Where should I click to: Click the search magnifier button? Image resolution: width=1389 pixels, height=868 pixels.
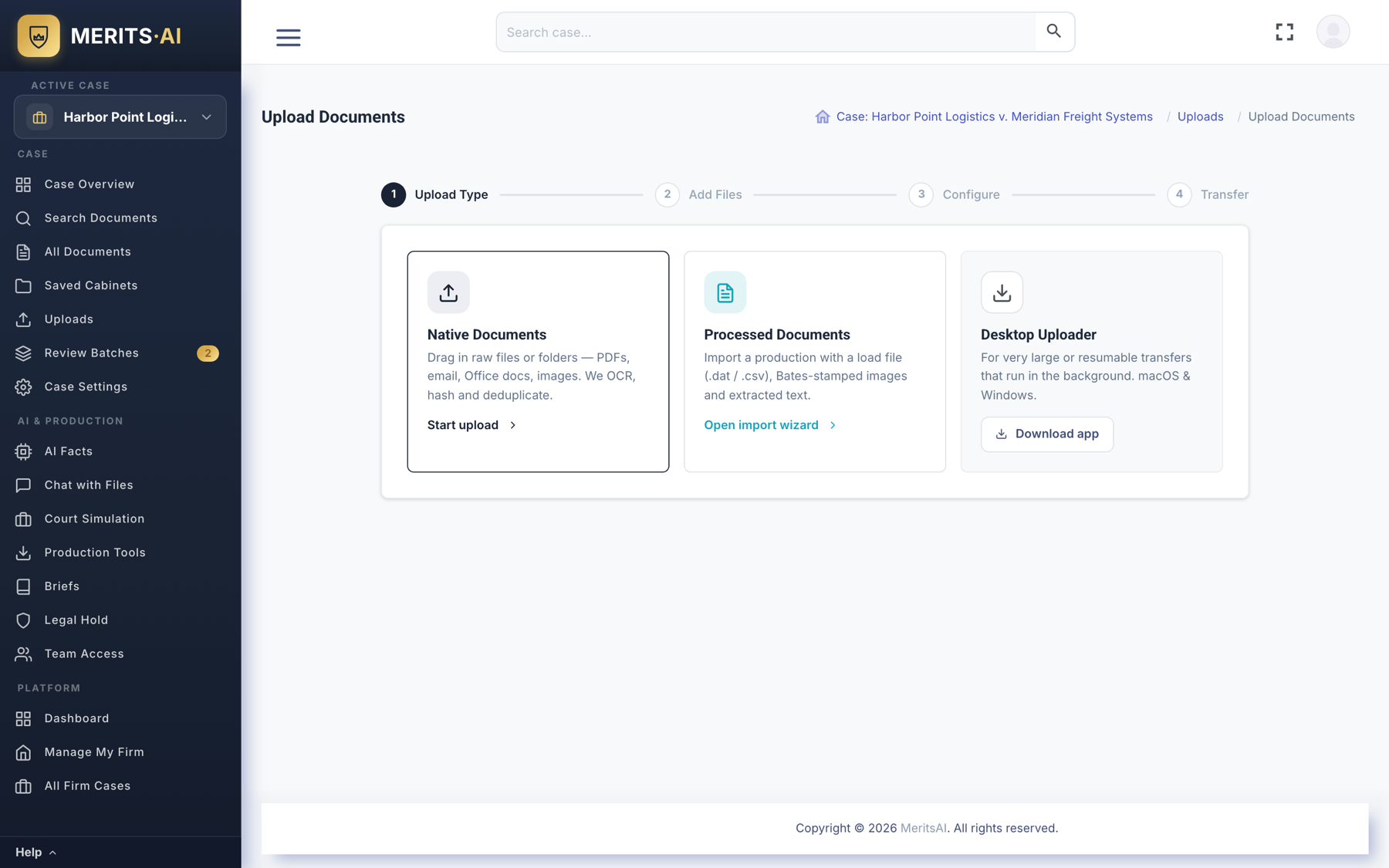coord(1054,32)
